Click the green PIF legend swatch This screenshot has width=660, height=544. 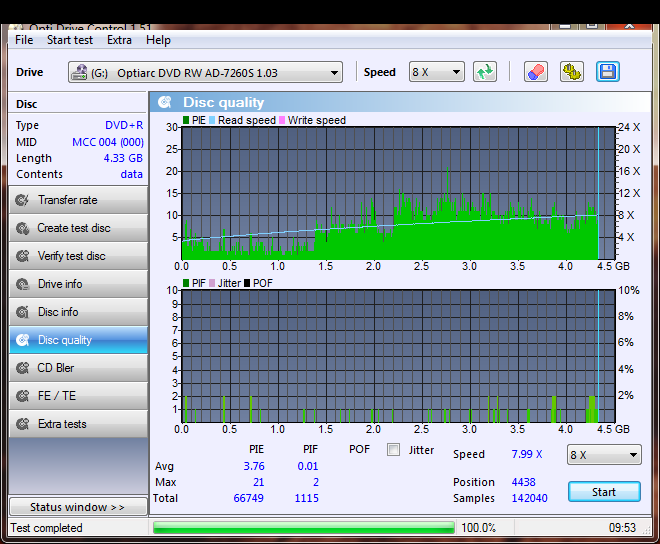pyautogui.click(x=186, y=283)
